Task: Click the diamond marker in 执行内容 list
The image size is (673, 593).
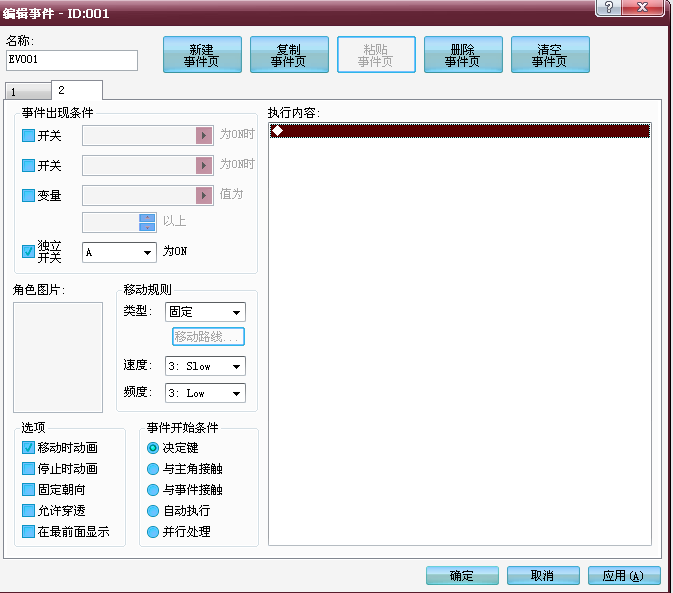Action: [x=277, y=130]
